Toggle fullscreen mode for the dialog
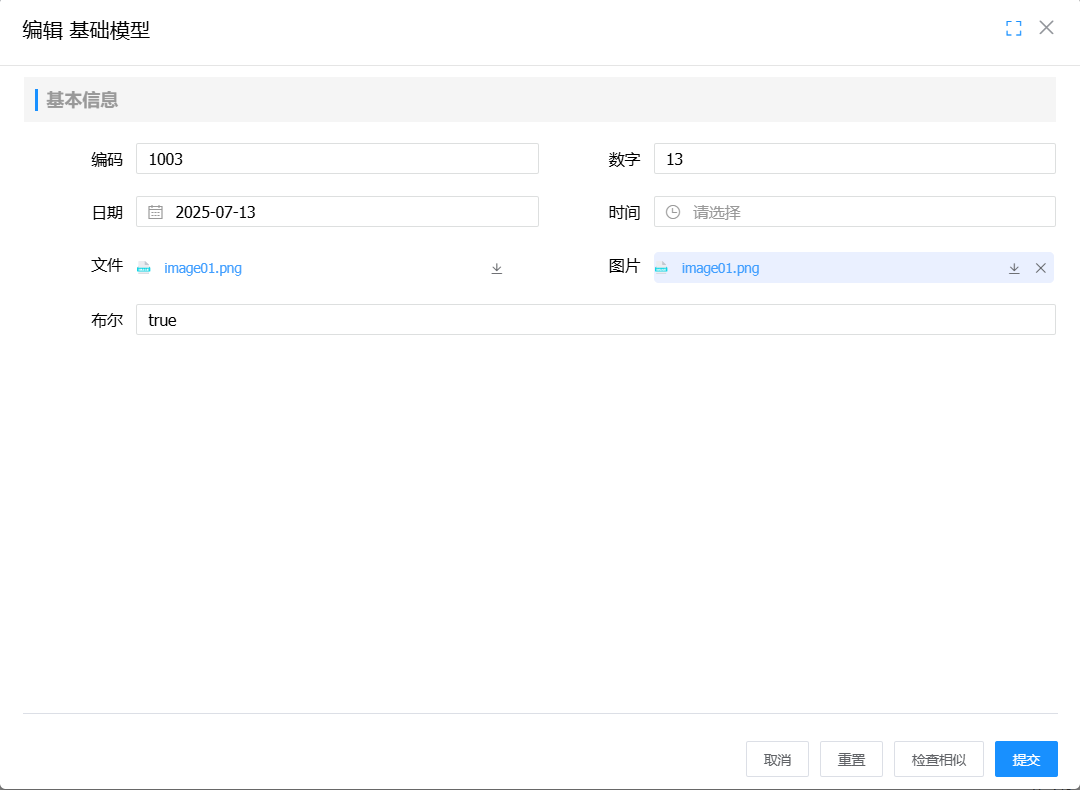 [1013, 28]
